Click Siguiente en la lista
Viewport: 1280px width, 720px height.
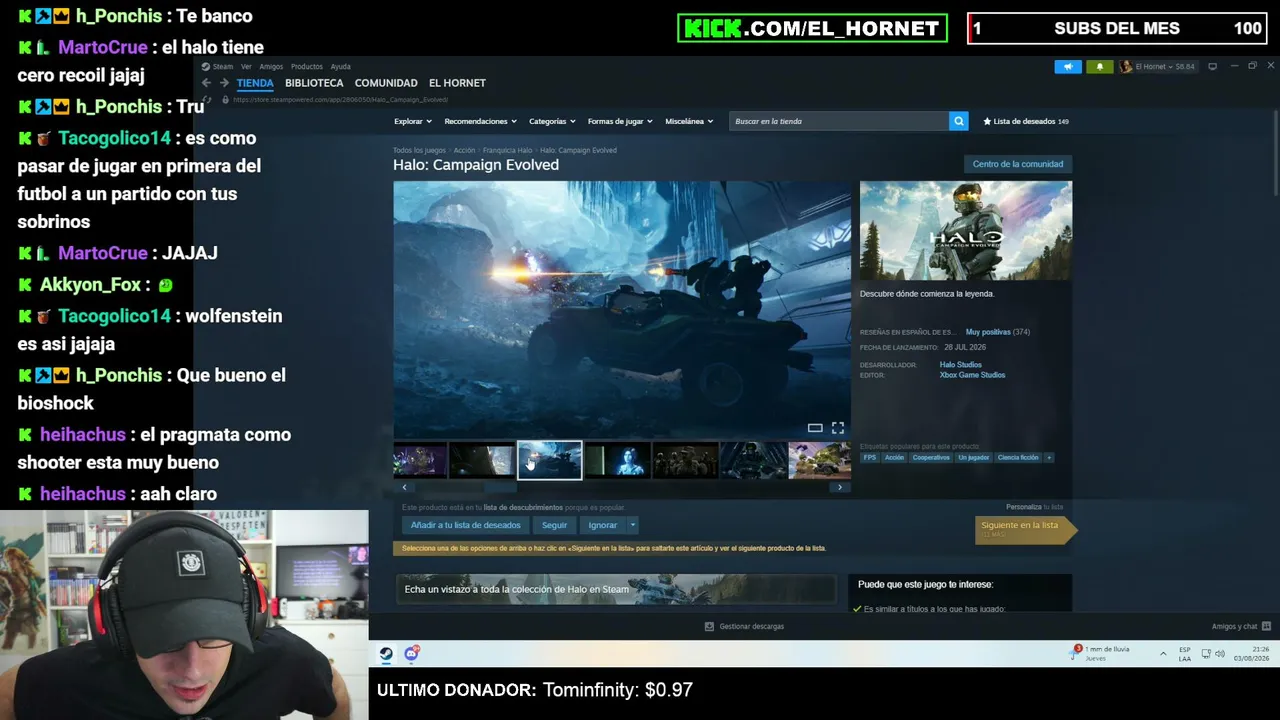coord(1025,529)
